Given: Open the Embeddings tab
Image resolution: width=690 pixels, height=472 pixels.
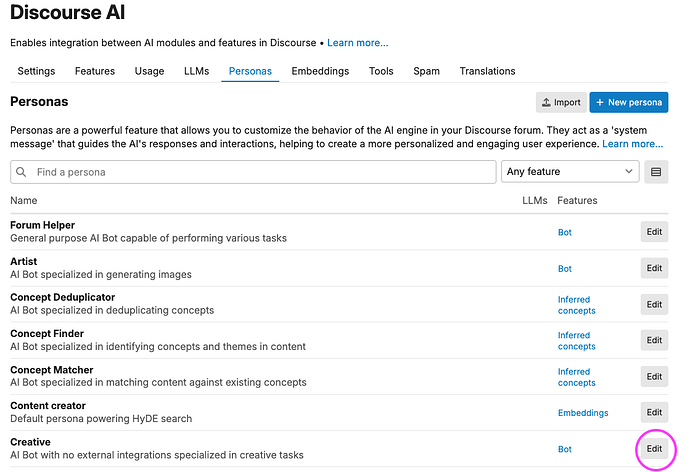Looking at the screenshot, I should click(320, 71).
